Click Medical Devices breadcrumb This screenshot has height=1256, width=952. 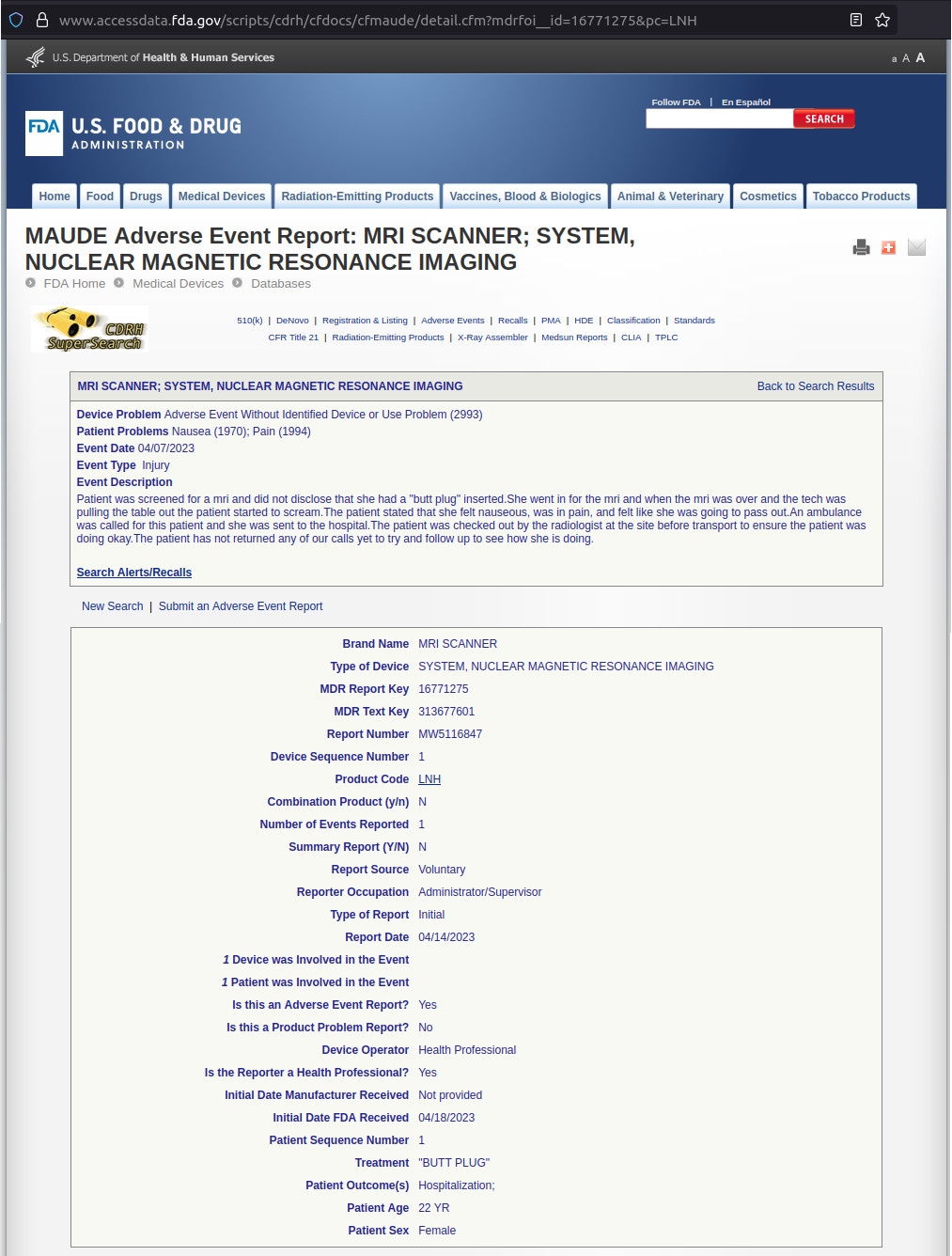click(x=178, y=283)
